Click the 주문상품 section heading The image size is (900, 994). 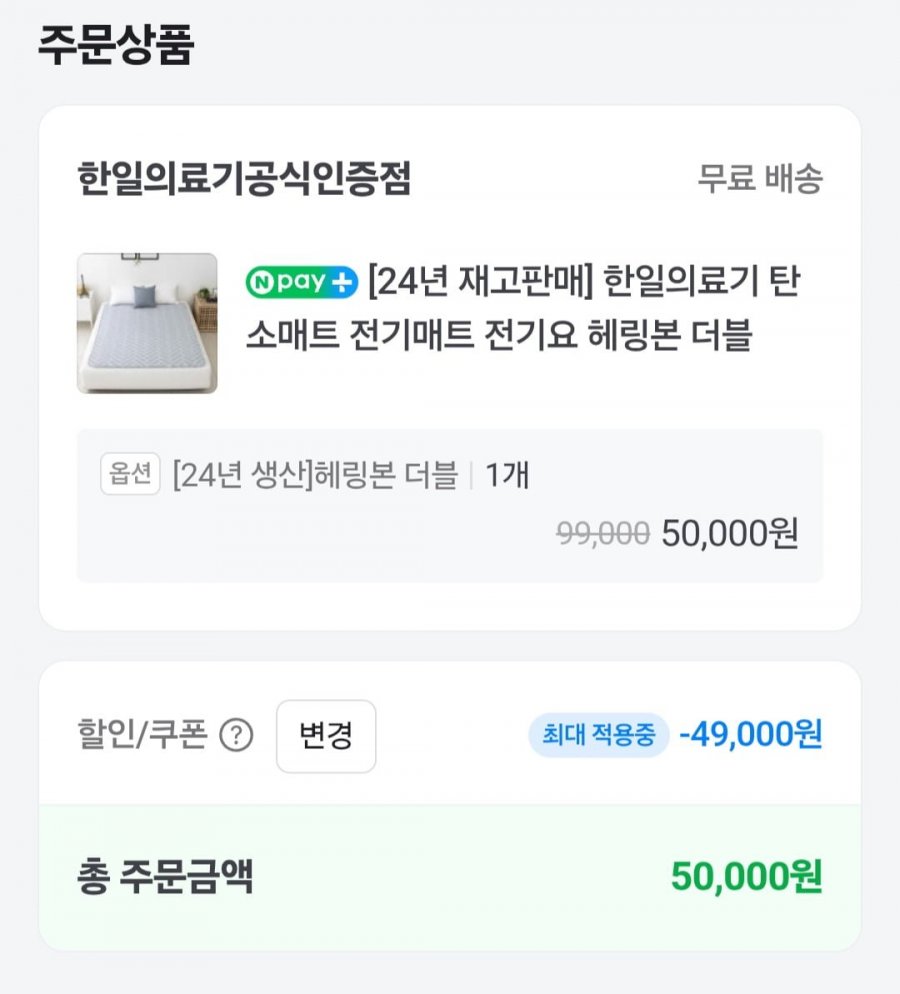pos(115,47)
